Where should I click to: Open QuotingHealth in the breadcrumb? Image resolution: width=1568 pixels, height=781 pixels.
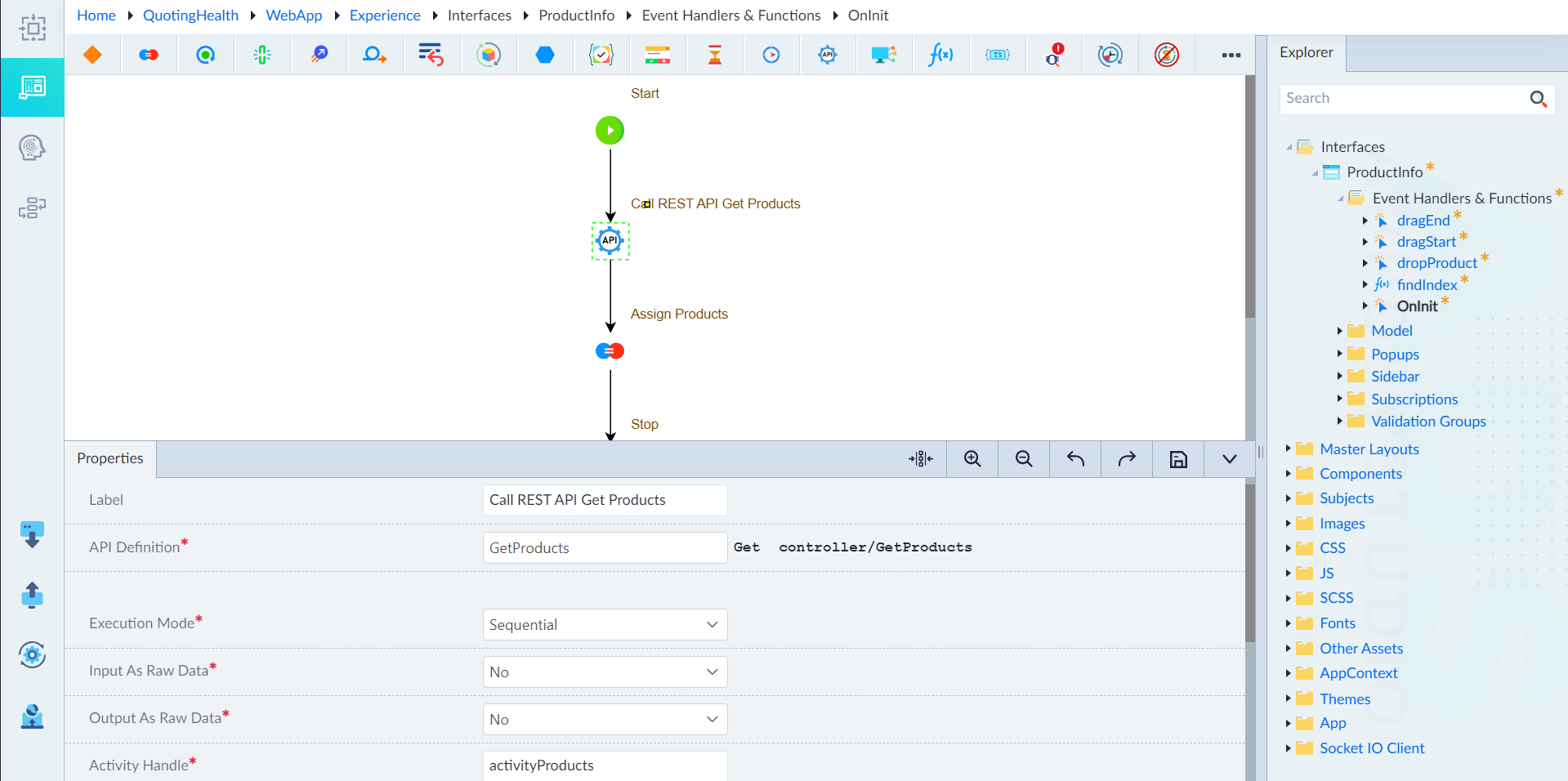click(x=190, y=16)
